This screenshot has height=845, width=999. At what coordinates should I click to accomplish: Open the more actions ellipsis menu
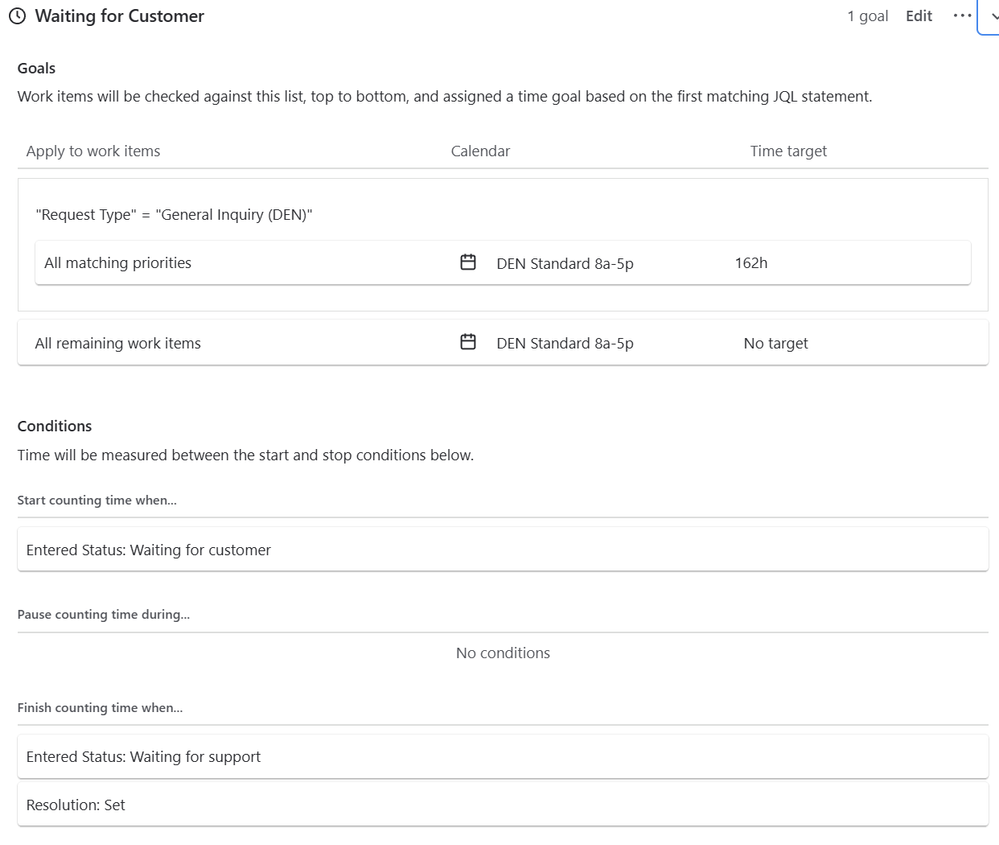[x=962, y=16]
